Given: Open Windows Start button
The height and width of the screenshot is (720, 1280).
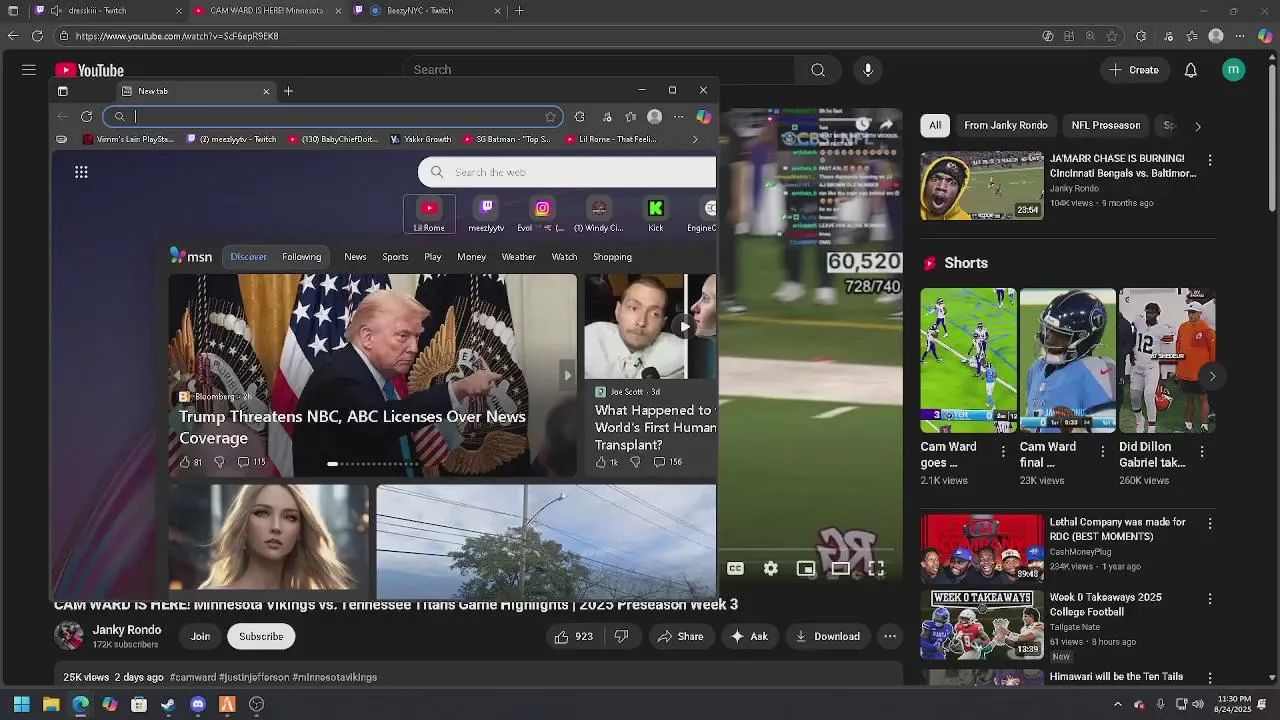Looking at the screenshot, I should tap(22, 704).
